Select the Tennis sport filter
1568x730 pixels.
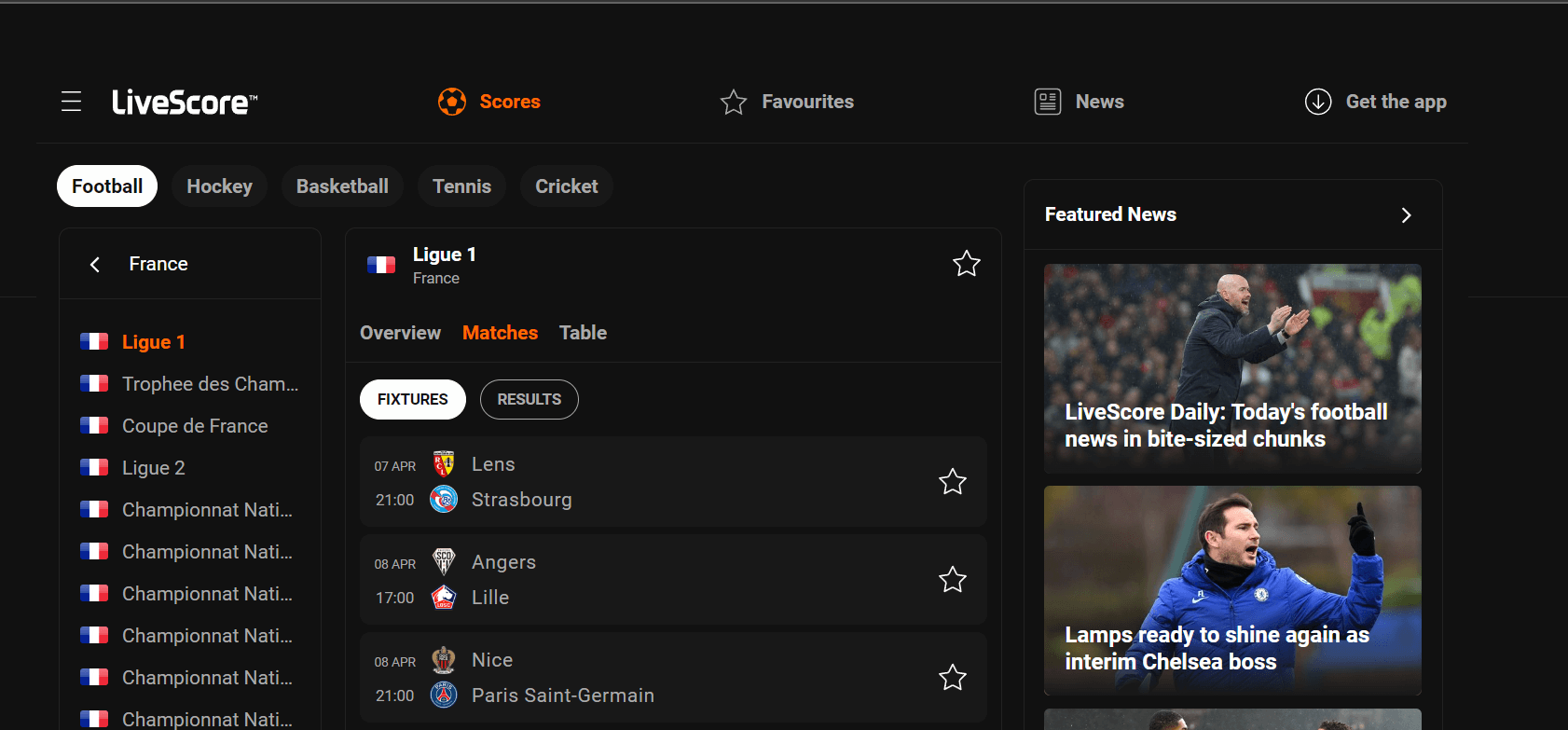tap(461, 186)
